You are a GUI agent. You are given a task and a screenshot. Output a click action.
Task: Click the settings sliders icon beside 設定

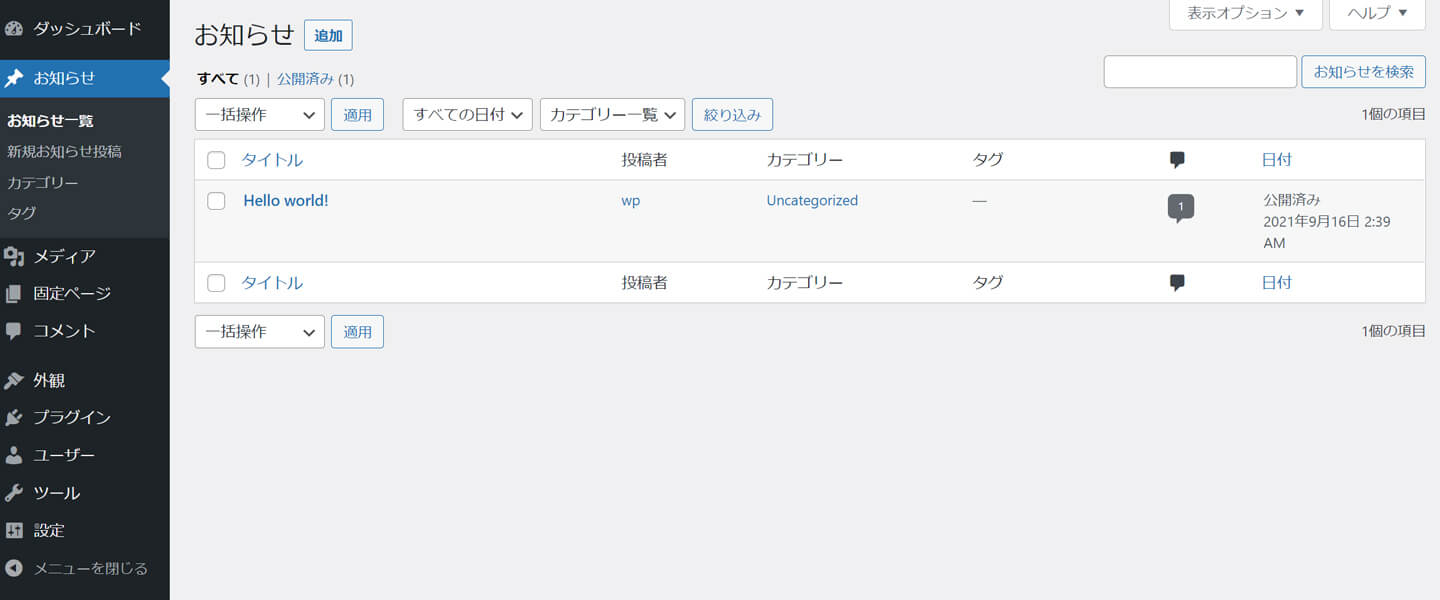coord(14,530)
